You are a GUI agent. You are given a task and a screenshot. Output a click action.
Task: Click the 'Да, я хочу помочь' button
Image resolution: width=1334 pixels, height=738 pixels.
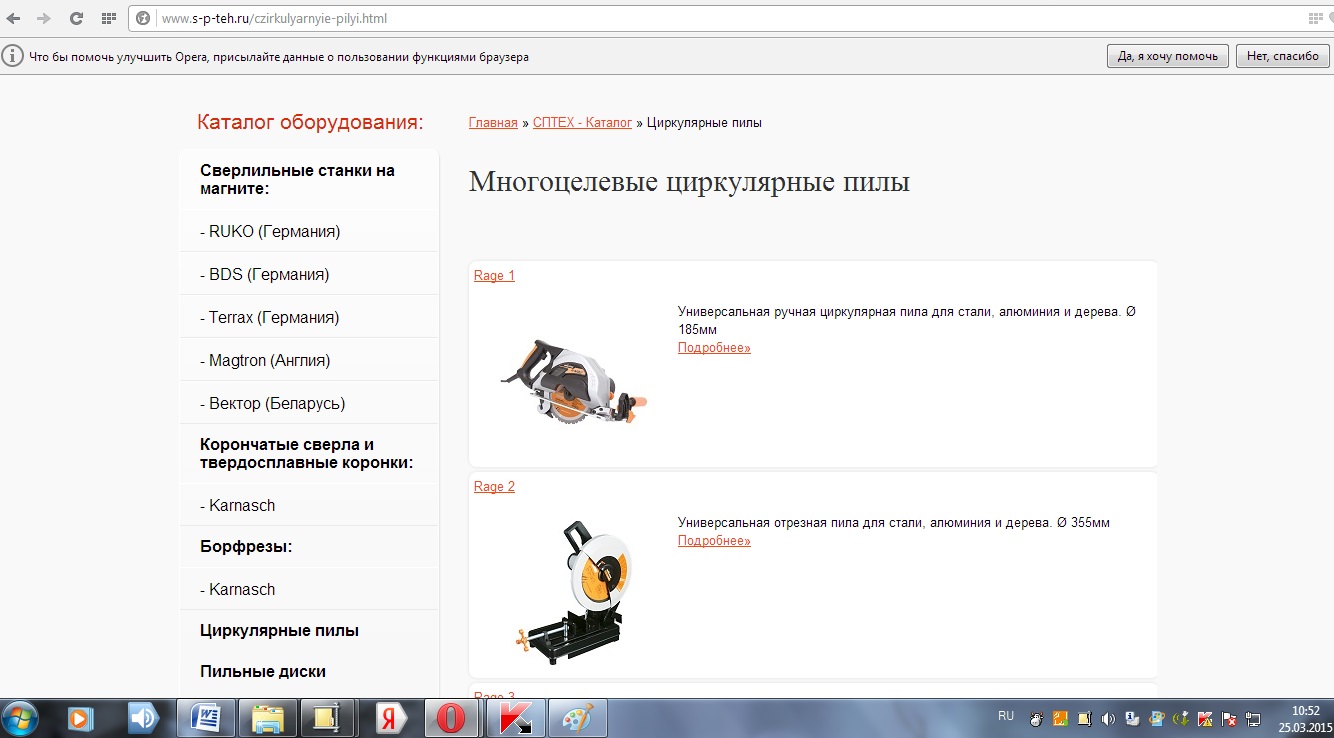(1167, 56)
